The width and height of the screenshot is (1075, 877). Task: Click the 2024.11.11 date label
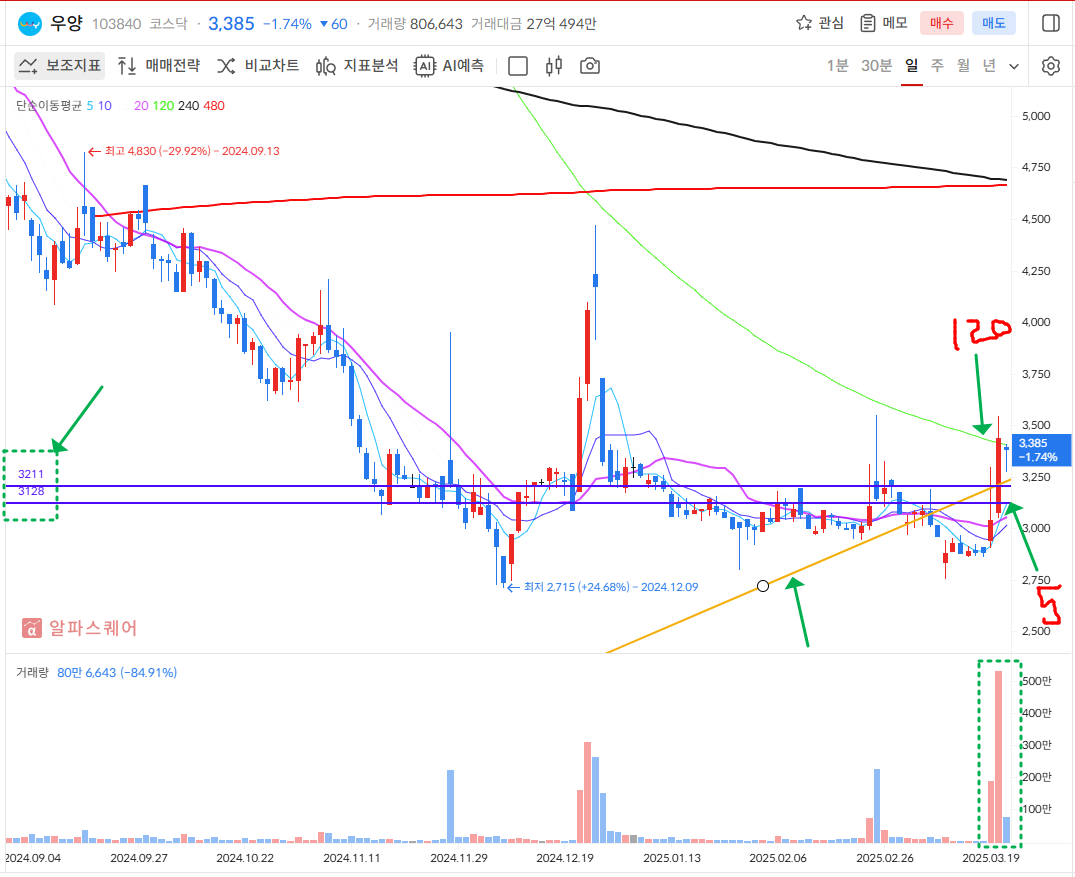[352, 858]
